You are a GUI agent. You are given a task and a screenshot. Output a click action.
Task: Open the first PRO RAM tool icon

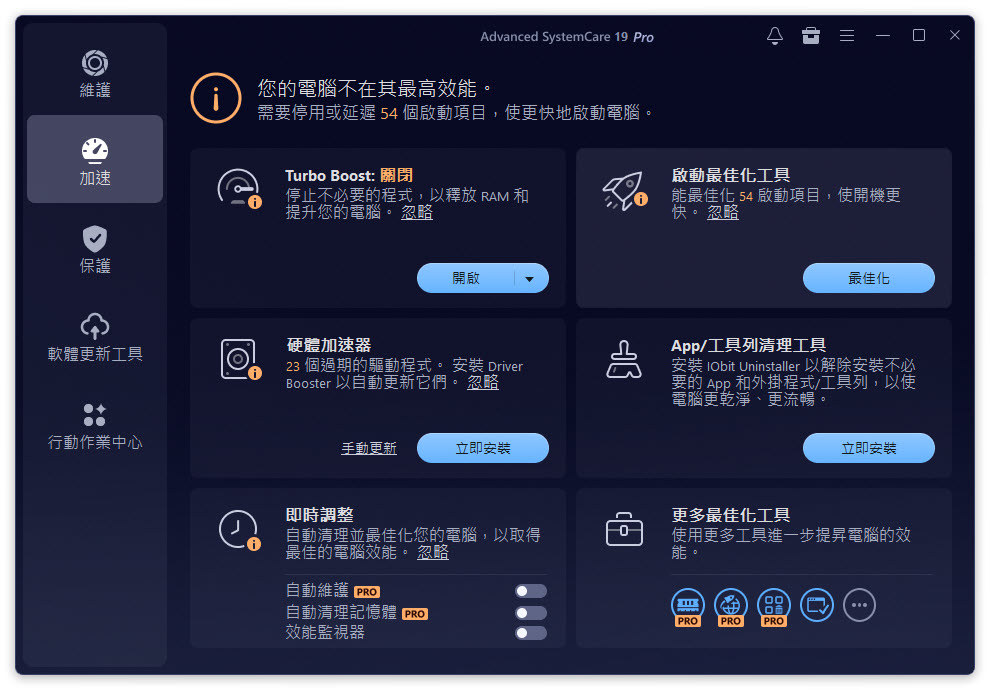point(688,606)
